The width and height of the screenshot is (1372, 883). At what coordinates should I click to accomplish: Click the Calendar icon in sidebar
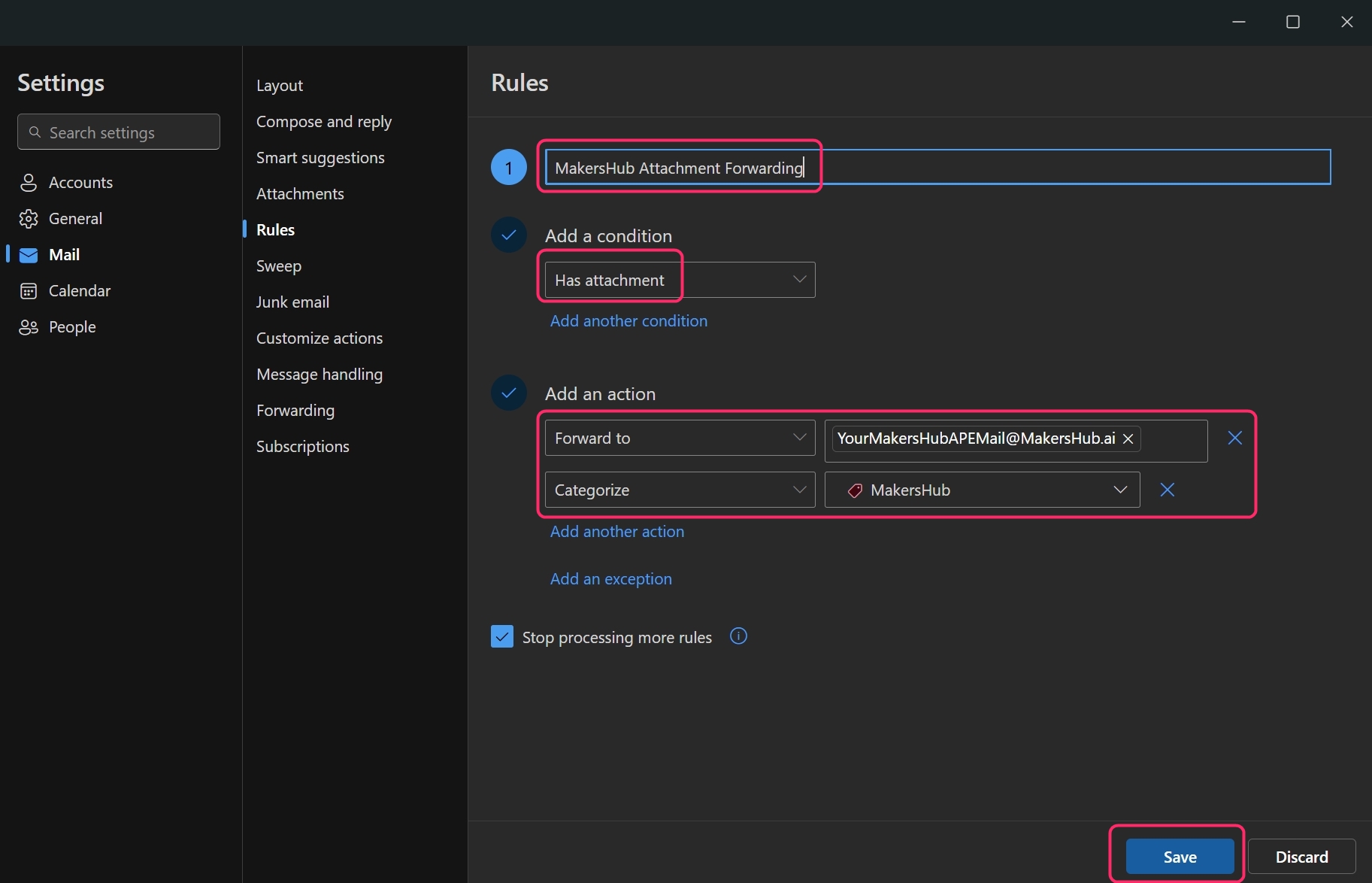tap(29, 291)
